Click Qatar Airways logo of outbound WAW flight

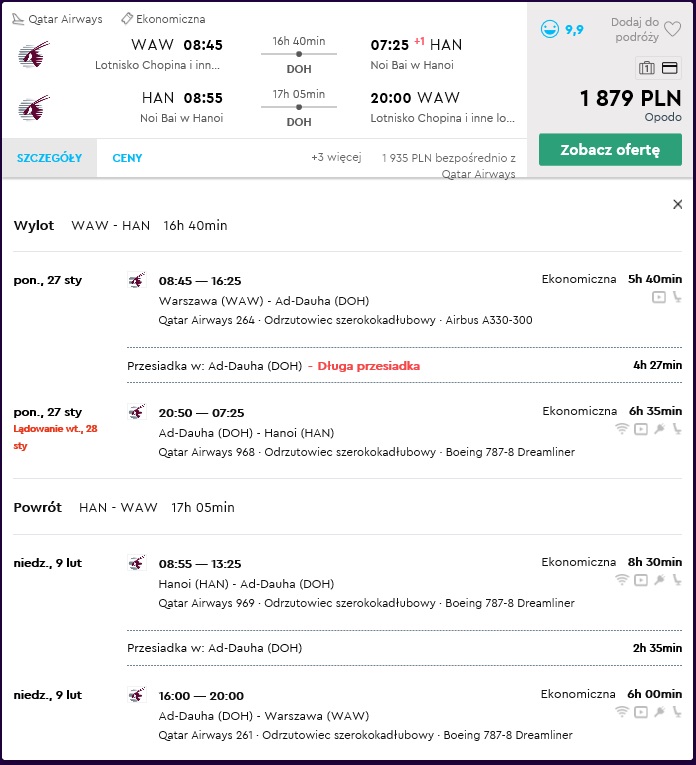(34, 54)
